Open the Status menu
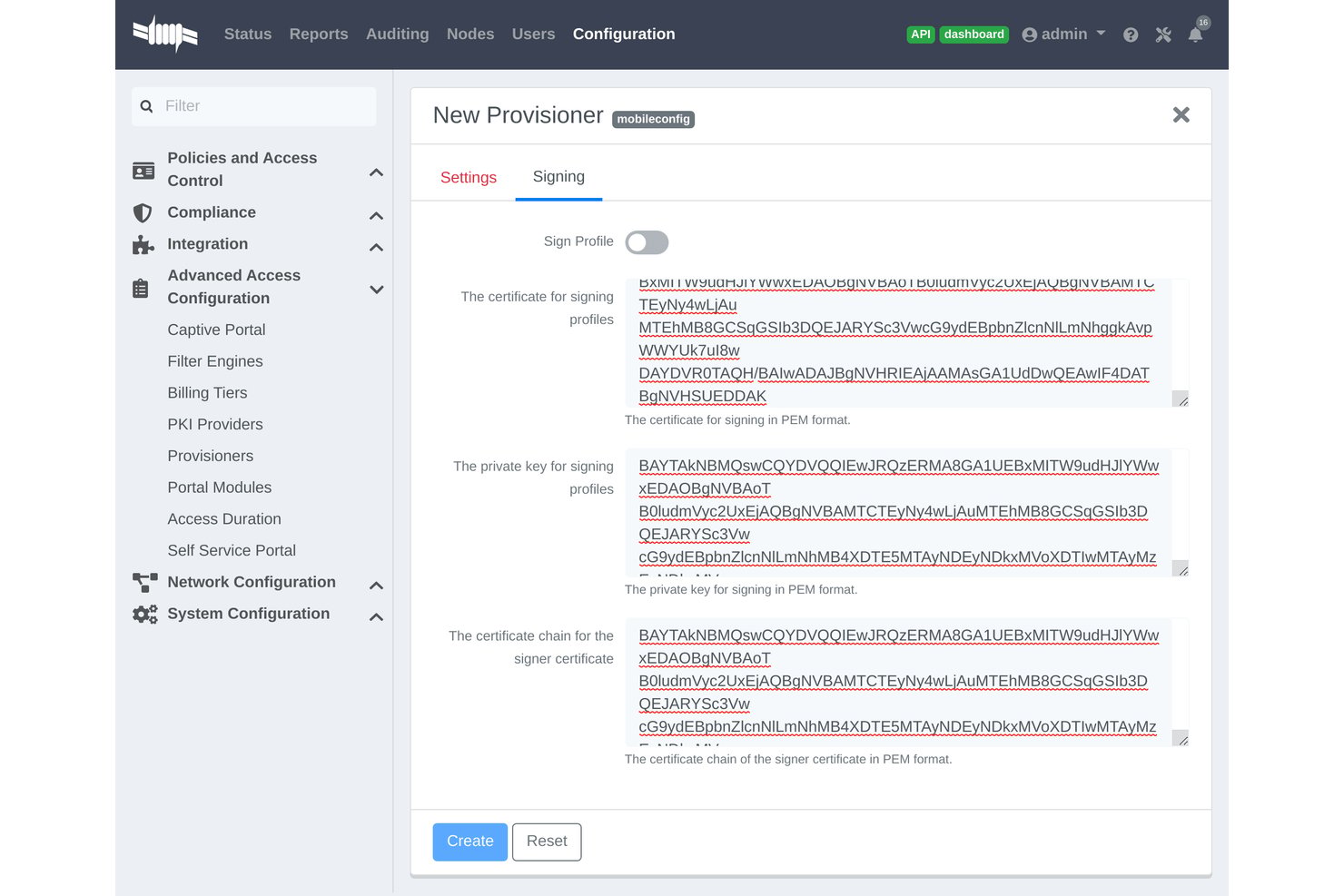The height and width of the screenshot is (896, 1344). [x=248, y=34]
